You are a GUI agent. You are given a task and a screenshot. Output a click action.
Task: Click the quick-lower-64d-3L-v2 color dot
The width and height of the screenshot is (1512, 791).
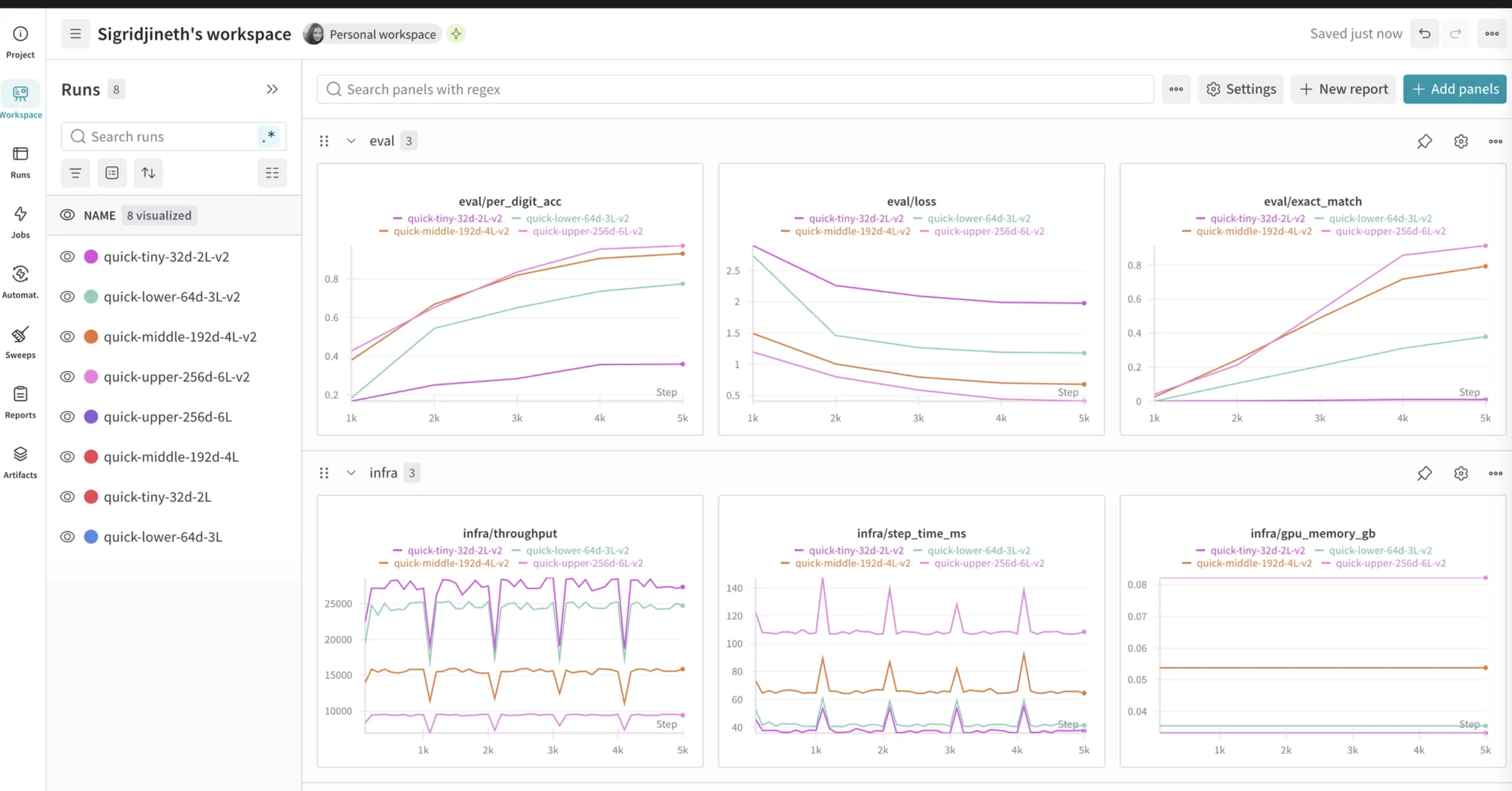point(91,296)
